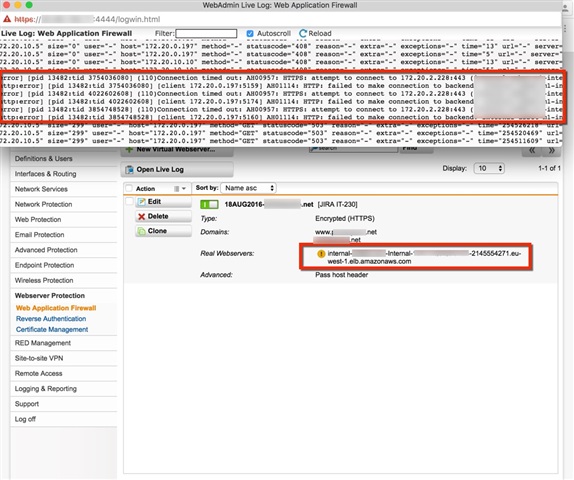
Task: Open Interfaces & Routing menu
Action: click(x=45, y=174)
